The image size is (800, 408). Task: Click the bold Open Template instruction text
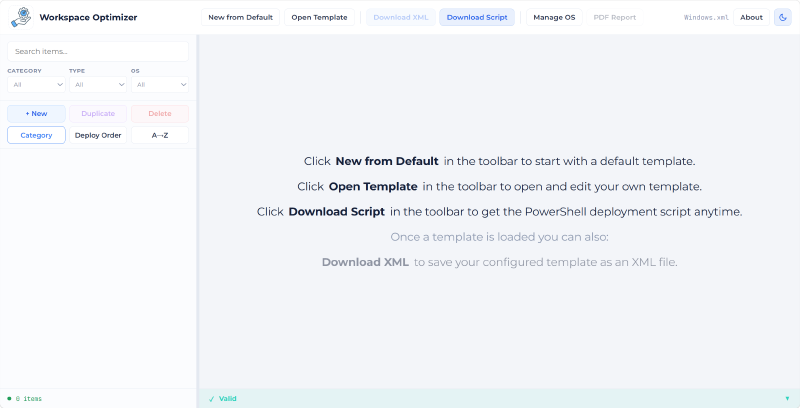(x=373, y=187)
